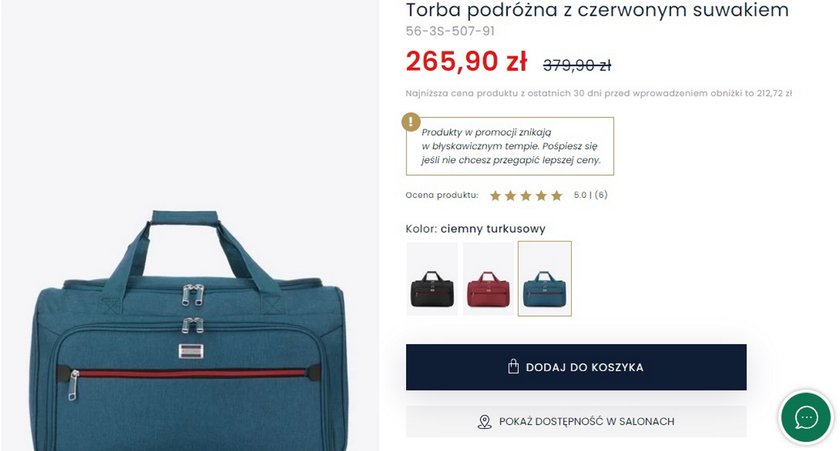Open the green chat bubble icon
The height and width of the screenshot is (451, 840).
(x=806, y=418)
